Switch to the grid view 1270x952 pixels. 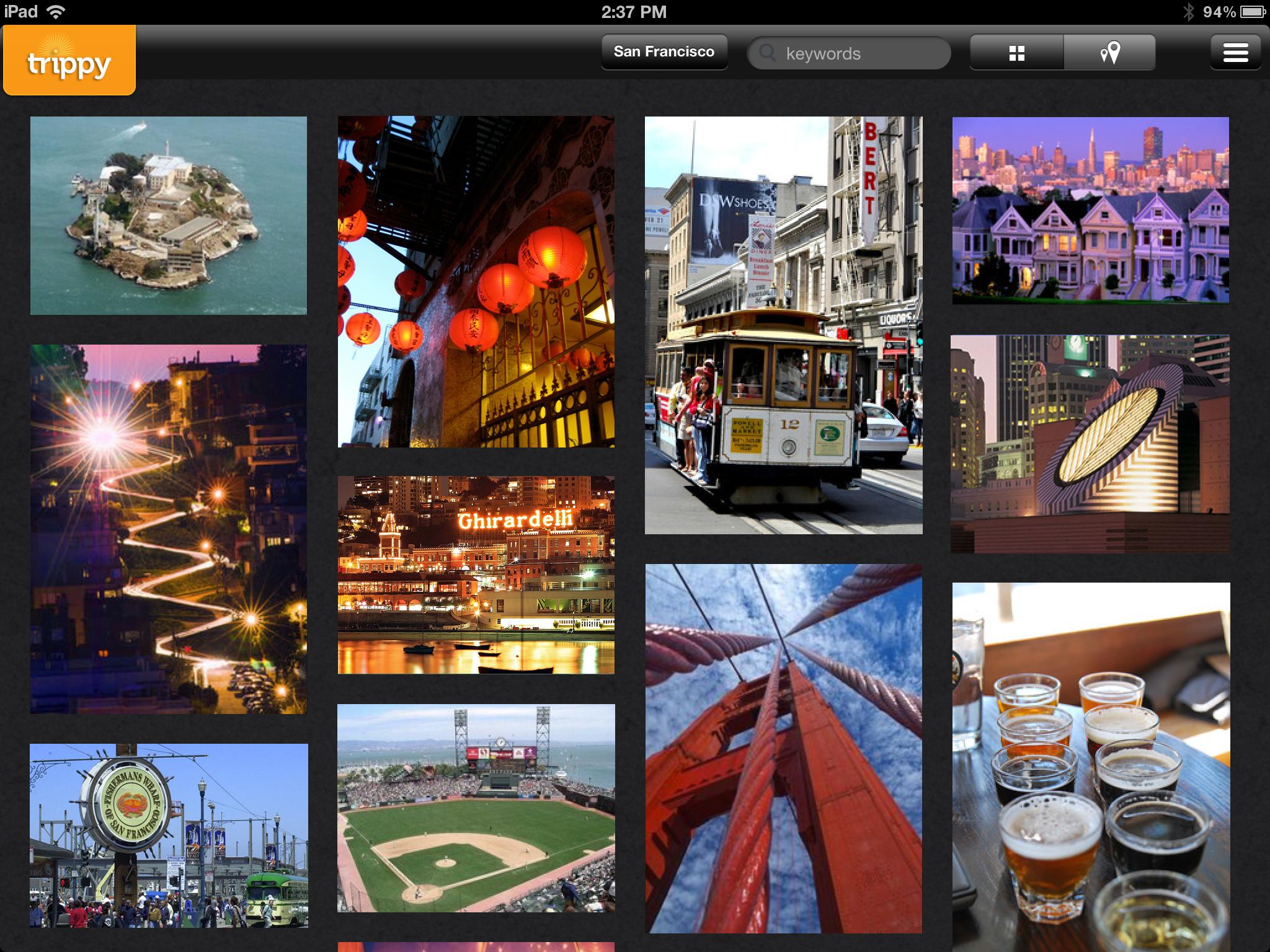click(1016, 53)
